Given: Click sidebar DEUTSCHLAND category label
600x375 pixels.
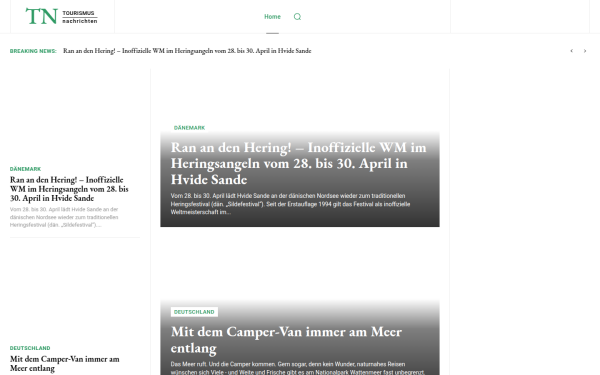Looking at the screenshot, I should click(x=30, y=348).
